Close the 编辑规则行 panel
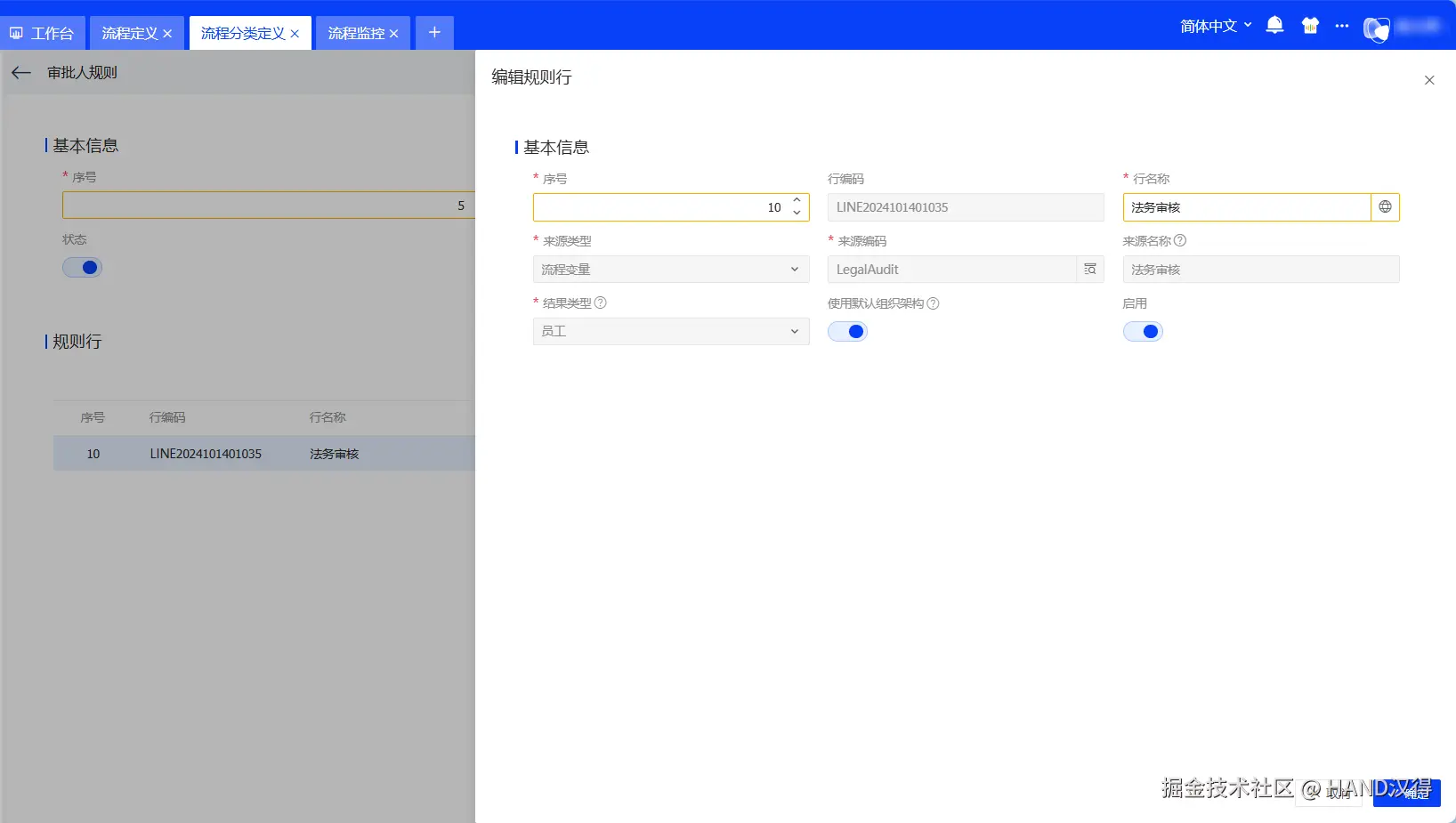The width and height of the screenshot is (1456, 823). coord(1429,80)
